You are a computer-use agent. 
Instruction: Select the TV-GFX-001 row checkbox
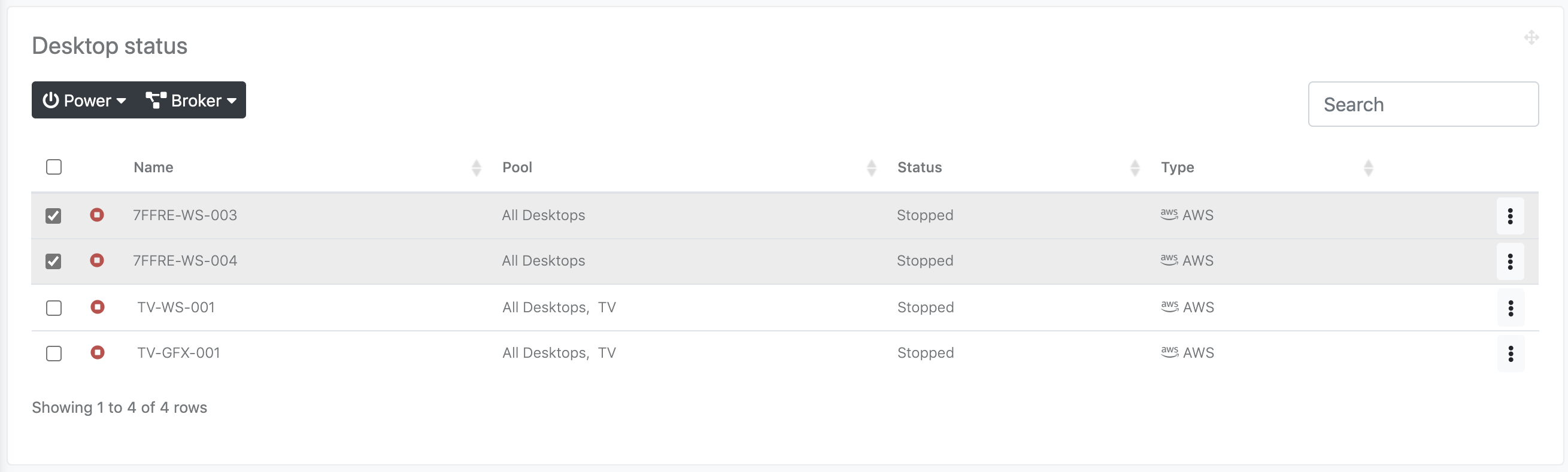[54, 354]
